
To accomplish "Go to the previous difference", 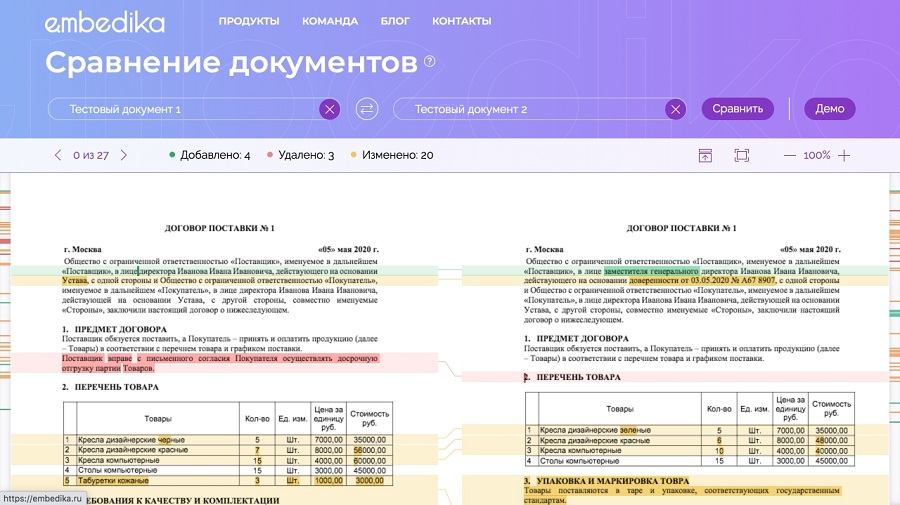I will tap(57, 155).
